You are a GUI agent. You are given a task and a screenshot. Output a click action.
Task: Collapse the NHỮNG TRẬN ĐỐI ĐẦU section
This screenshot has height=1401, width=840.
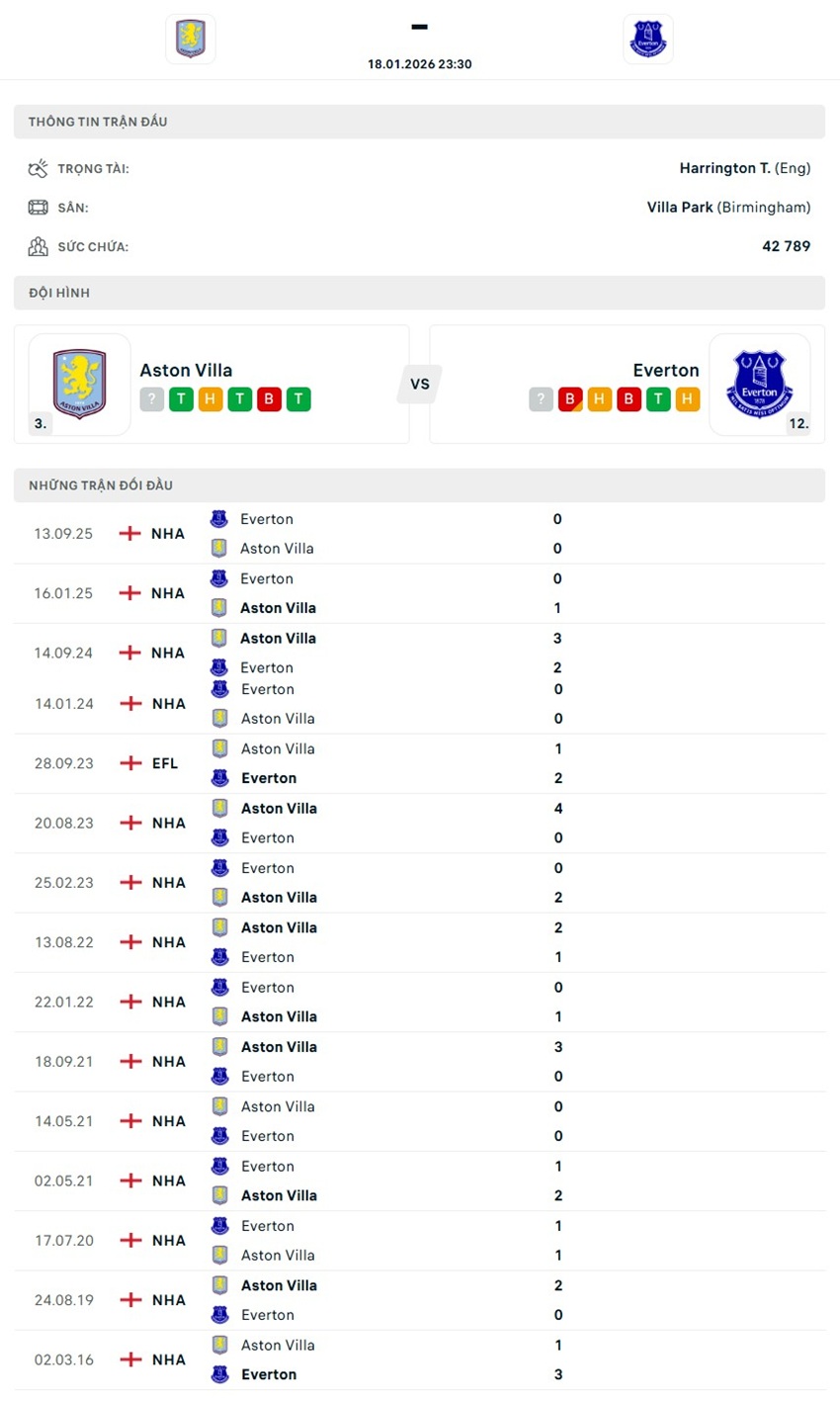[420, 484]
